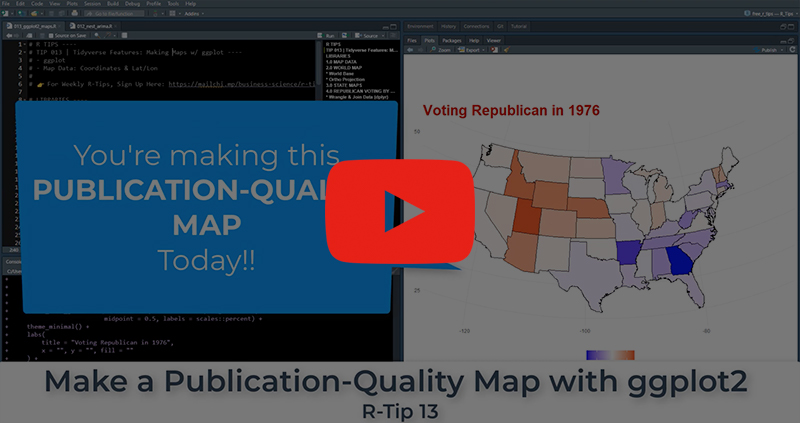Screen dimensions: 800x423
Task: Click the refresh plot icon
Action: [x=792, y=50]
